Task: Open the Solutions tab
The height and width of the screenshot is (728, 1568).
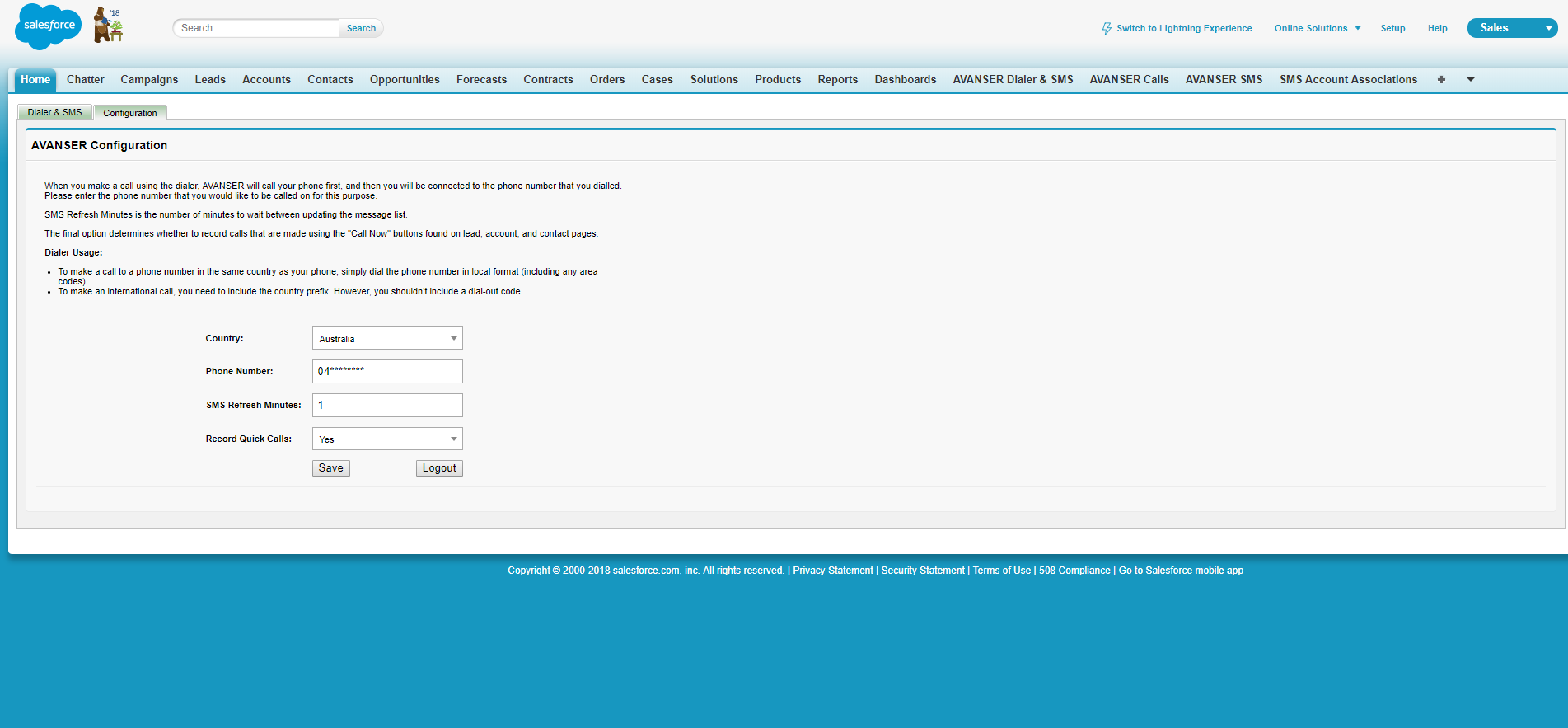Action: coord(714,80)
